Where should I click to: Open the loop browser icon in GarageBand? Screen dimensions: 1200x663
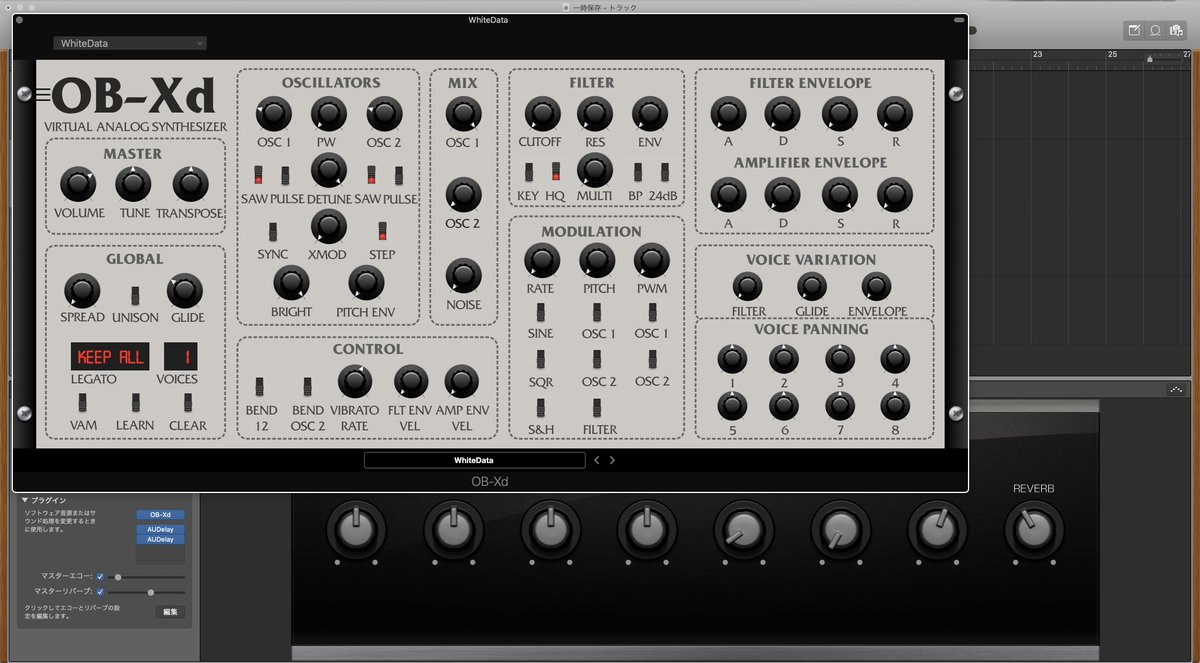(1155, 30)
